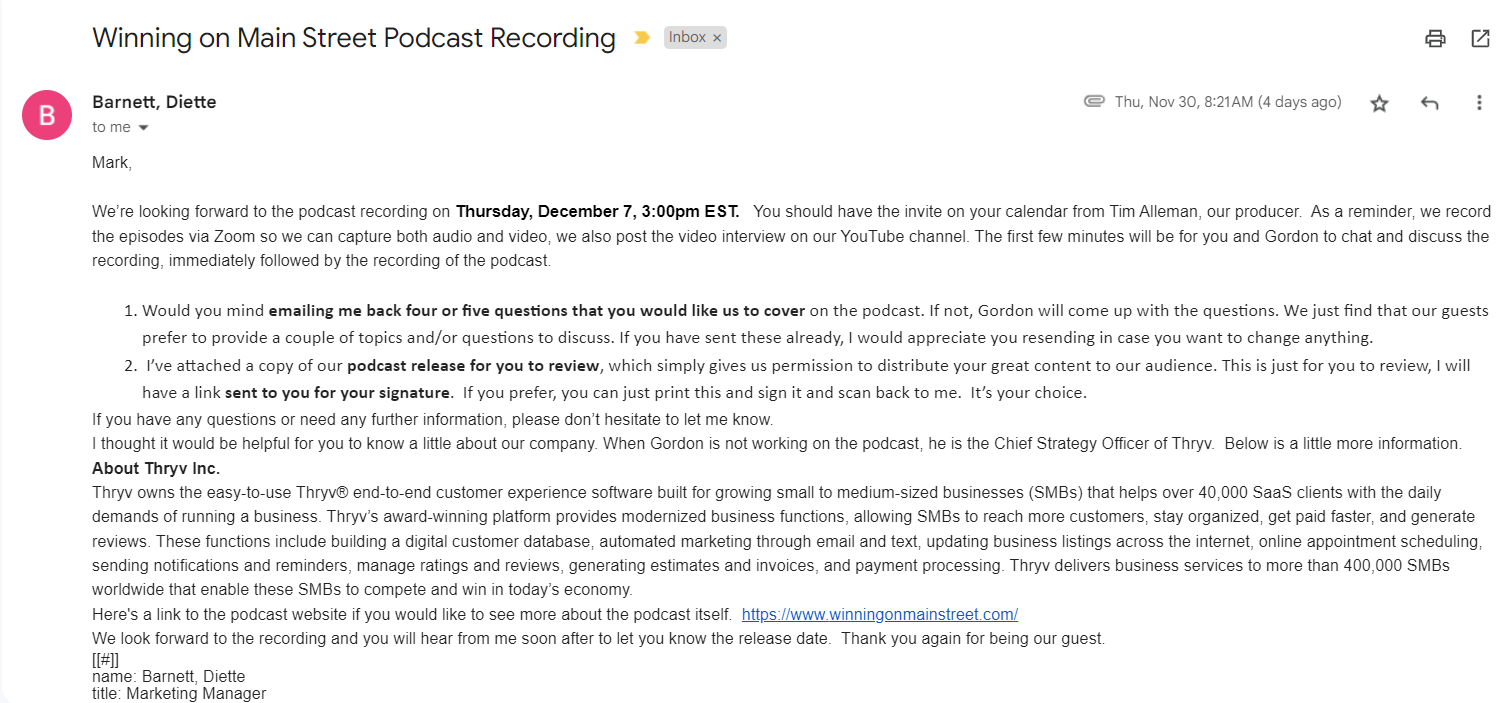Click the Reply arrow icon
This screenshot has height=703, width=1497.
(1429, 103)
